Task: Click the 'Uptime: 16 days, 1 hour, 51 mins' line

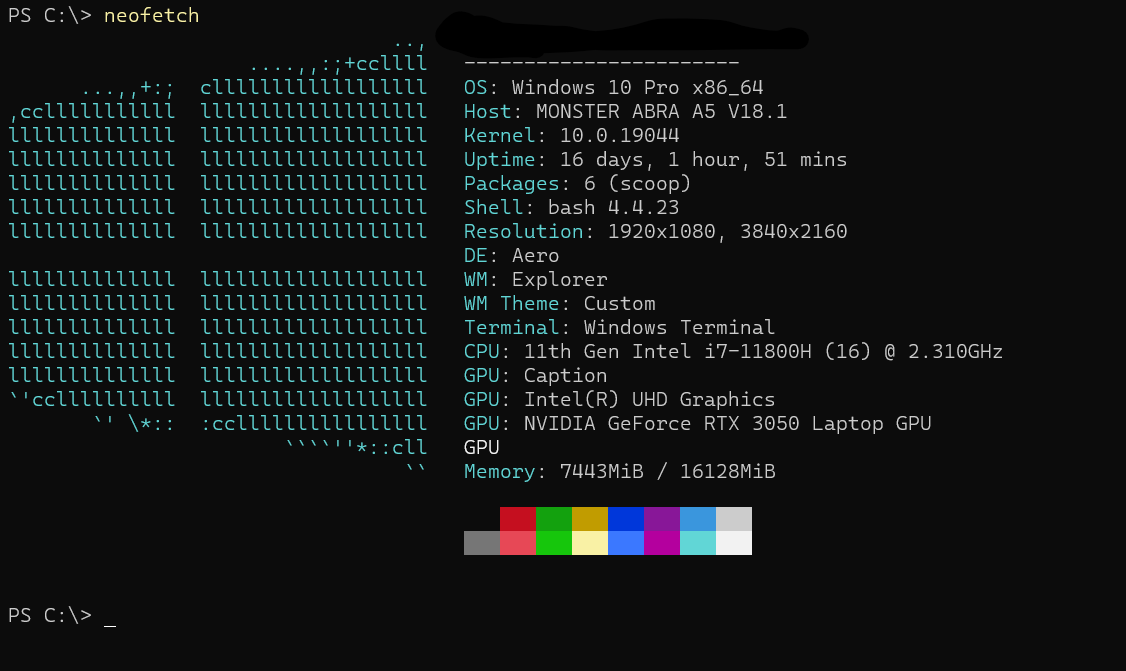Action: coord(656,159)
